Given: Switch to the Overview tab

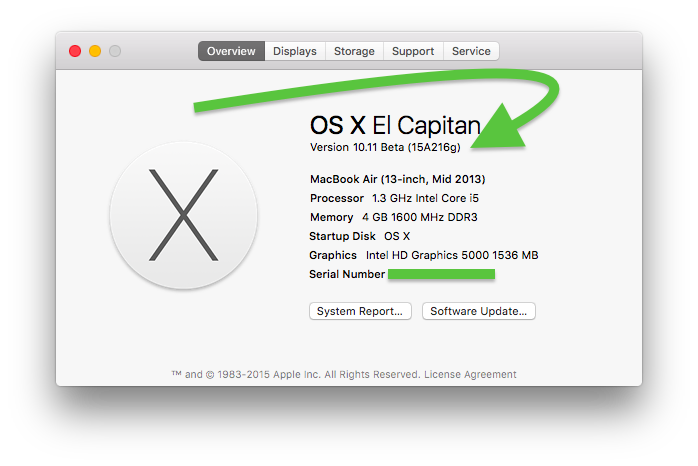Looking at the screenshot, I should 231,51.
